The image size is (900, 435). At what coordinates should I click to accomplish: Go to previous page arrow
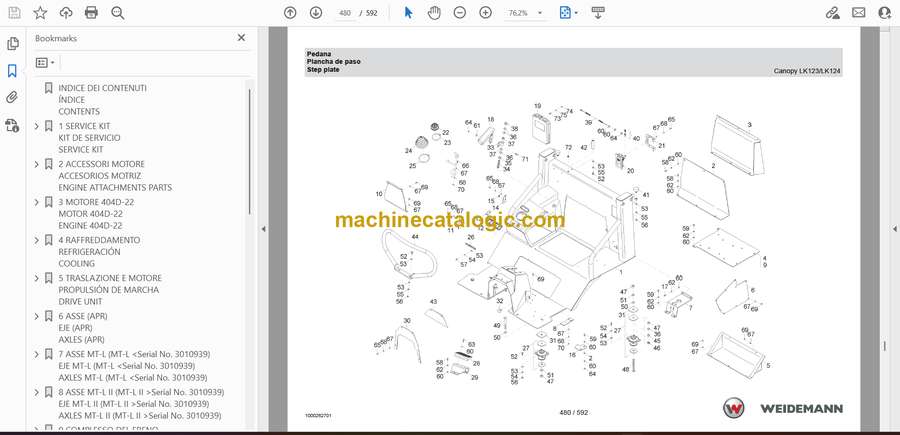[x=290, y=13]
